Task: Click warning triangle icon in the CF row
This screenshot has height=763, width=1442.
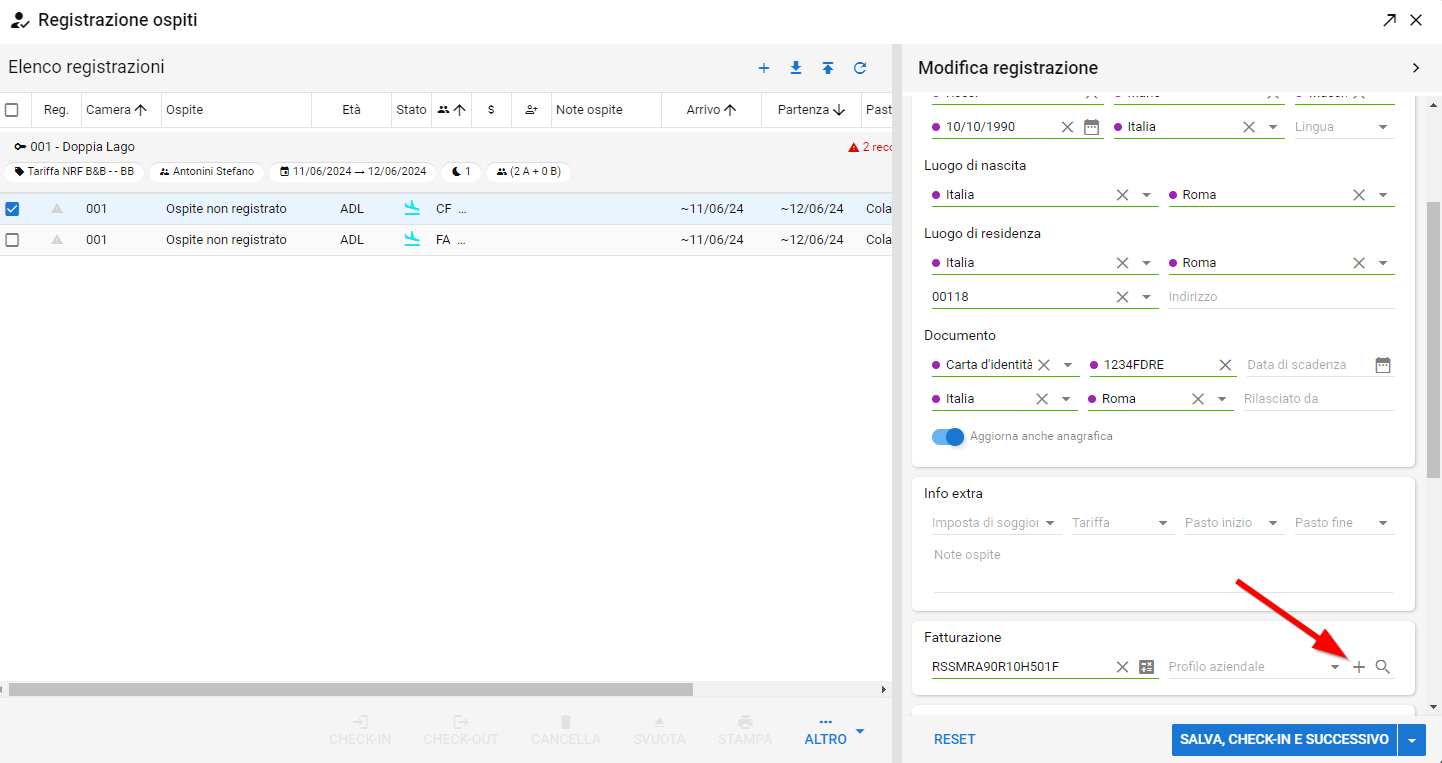Action: [x=57, y=209]
